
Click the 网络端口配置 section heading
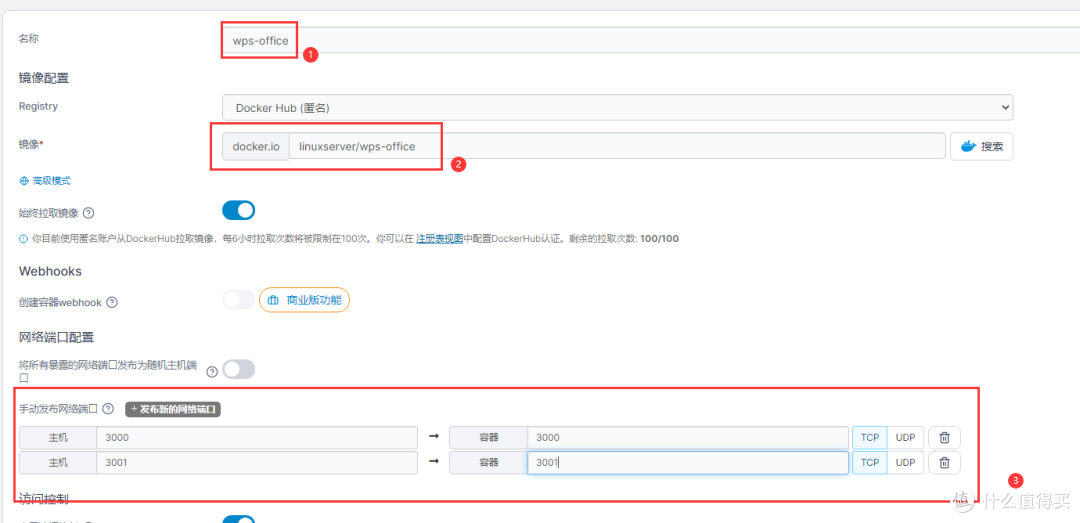56,338
